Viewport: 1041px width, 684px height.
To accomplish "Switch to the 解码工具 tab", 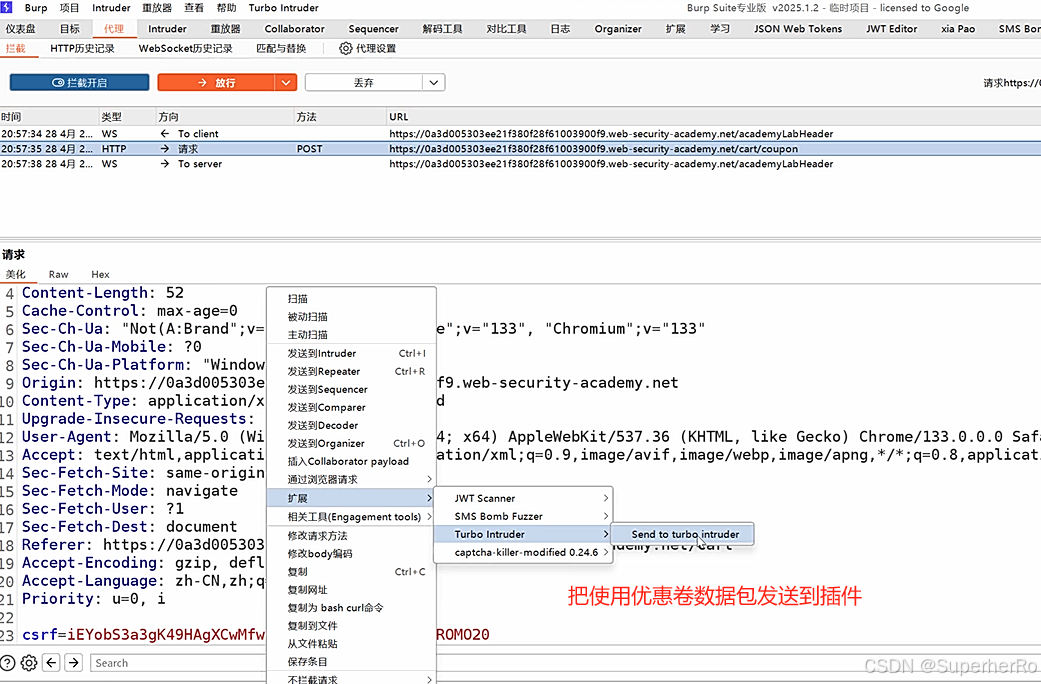I will tap(442, 29).
